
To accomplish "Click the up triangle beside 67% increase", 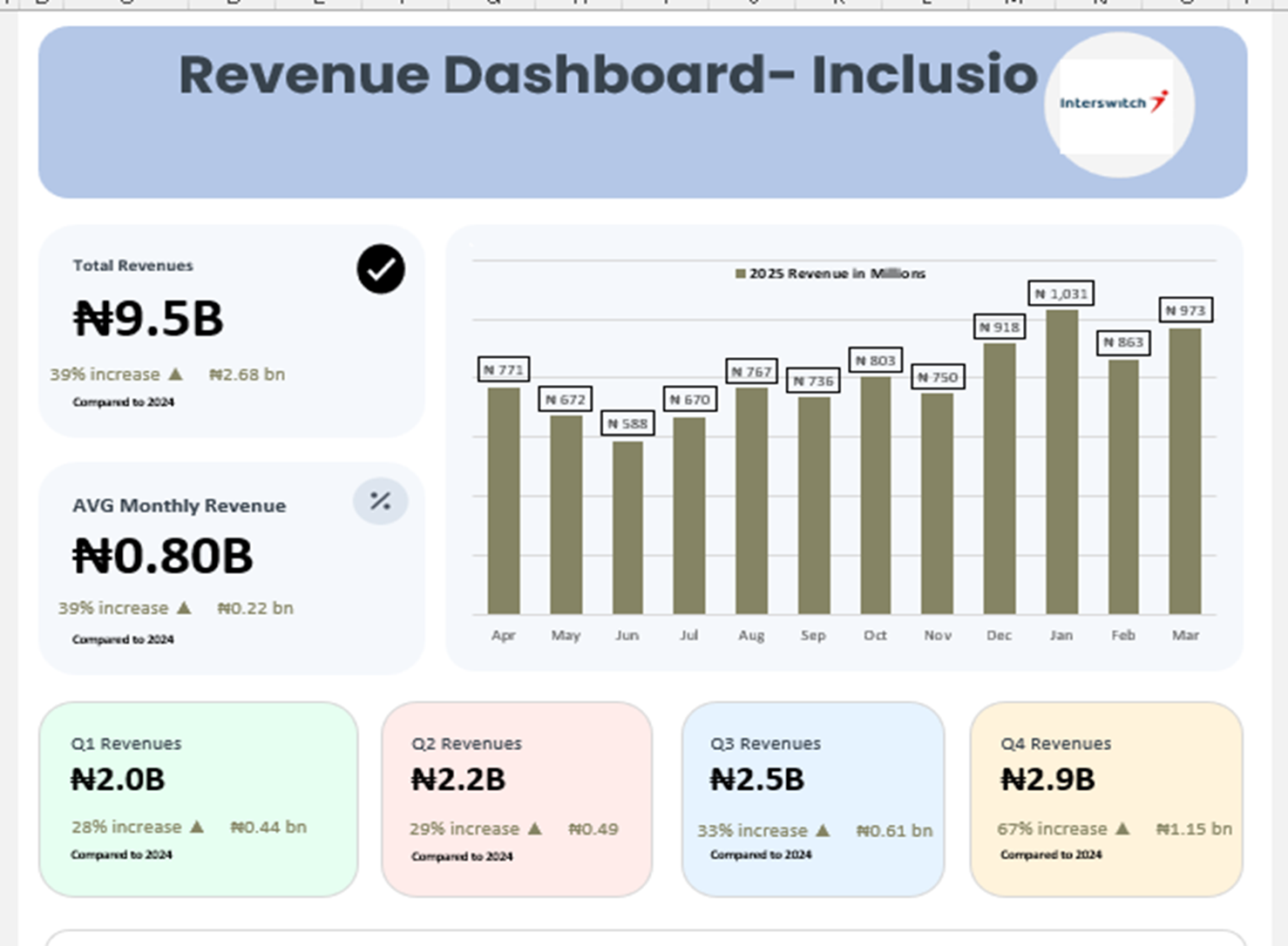I will (1122, 828).
